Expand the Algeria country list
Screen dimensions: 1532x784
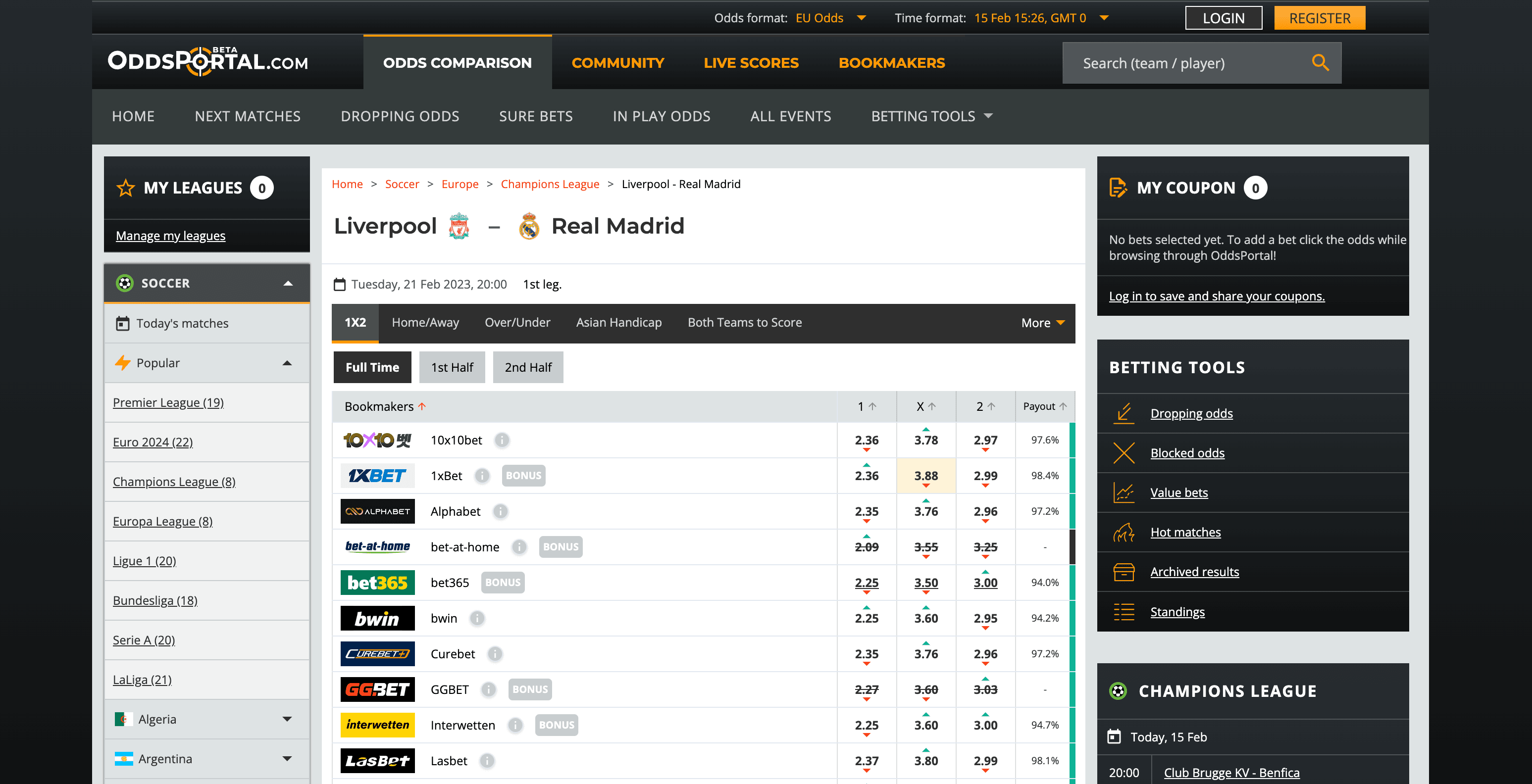click(x=287, y=719)
